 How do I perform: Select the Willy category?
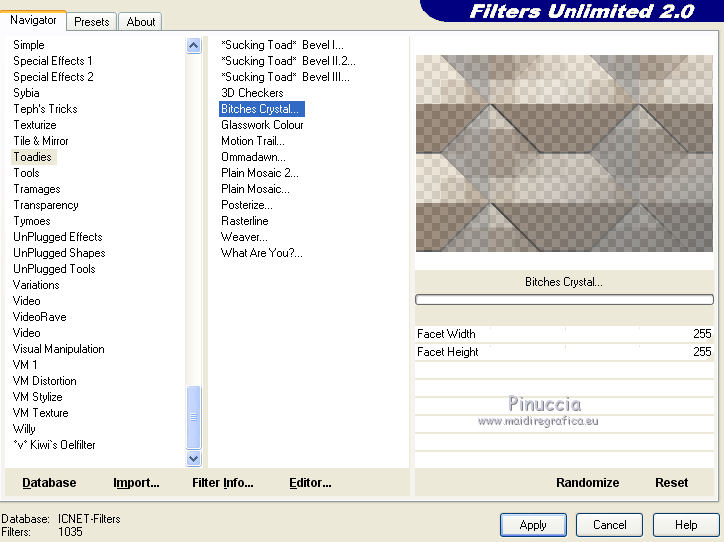pos(24,429)
